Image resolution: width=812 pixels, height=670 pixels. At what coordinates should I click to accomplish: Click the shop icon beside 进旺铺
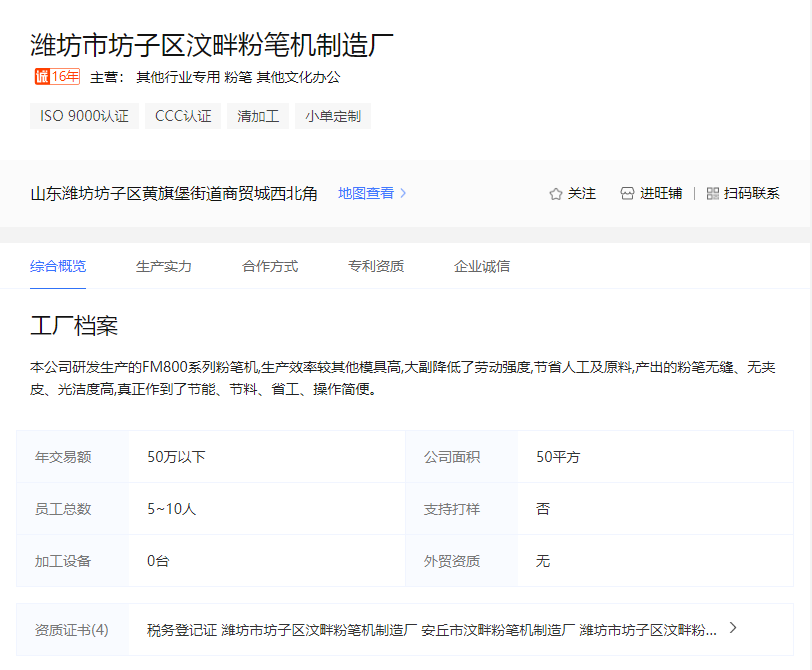pos(627,194)
